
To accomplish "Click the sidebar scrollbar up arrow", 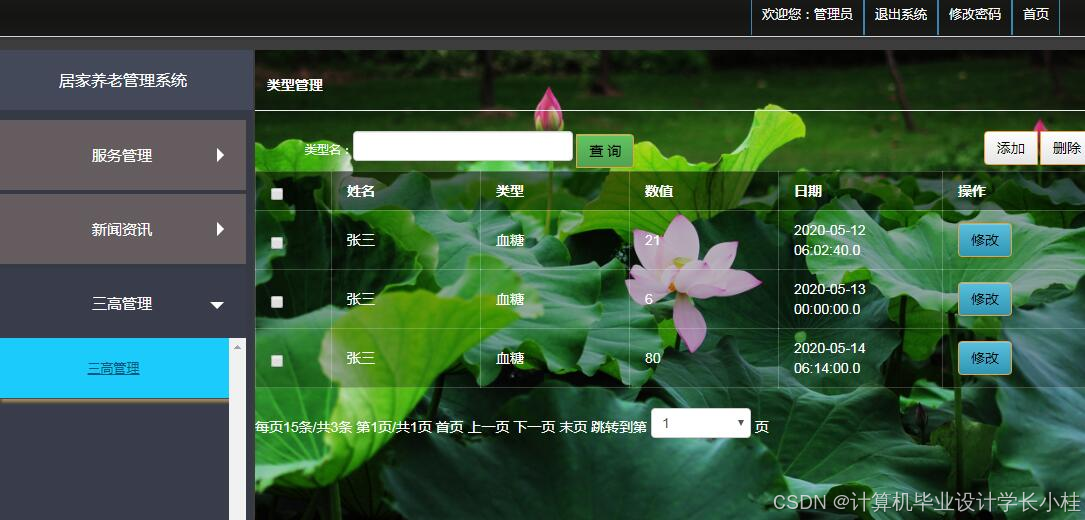I will click(237, 346).
